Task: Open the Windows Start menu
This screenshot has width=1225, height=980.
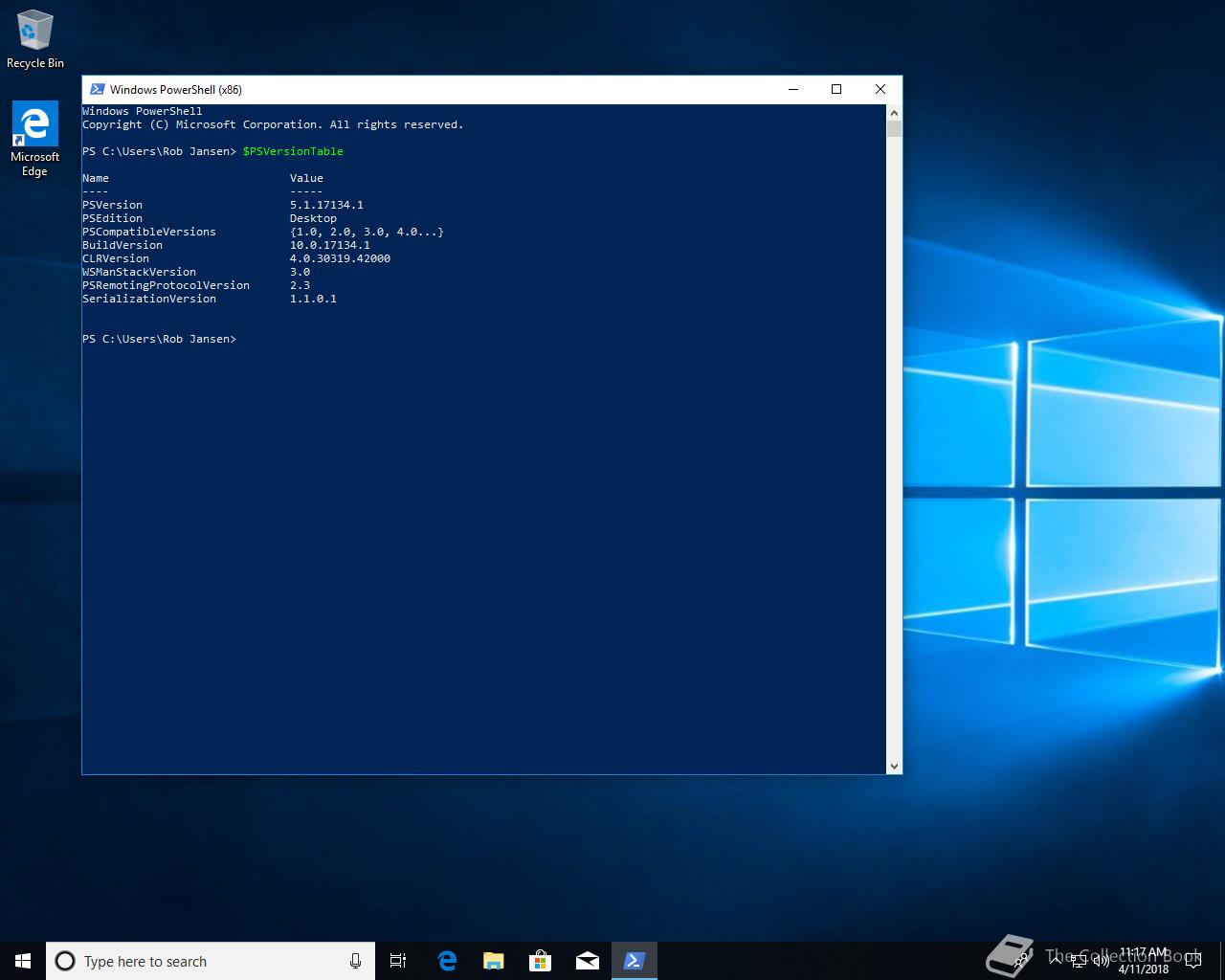Action: click(23, 961)
